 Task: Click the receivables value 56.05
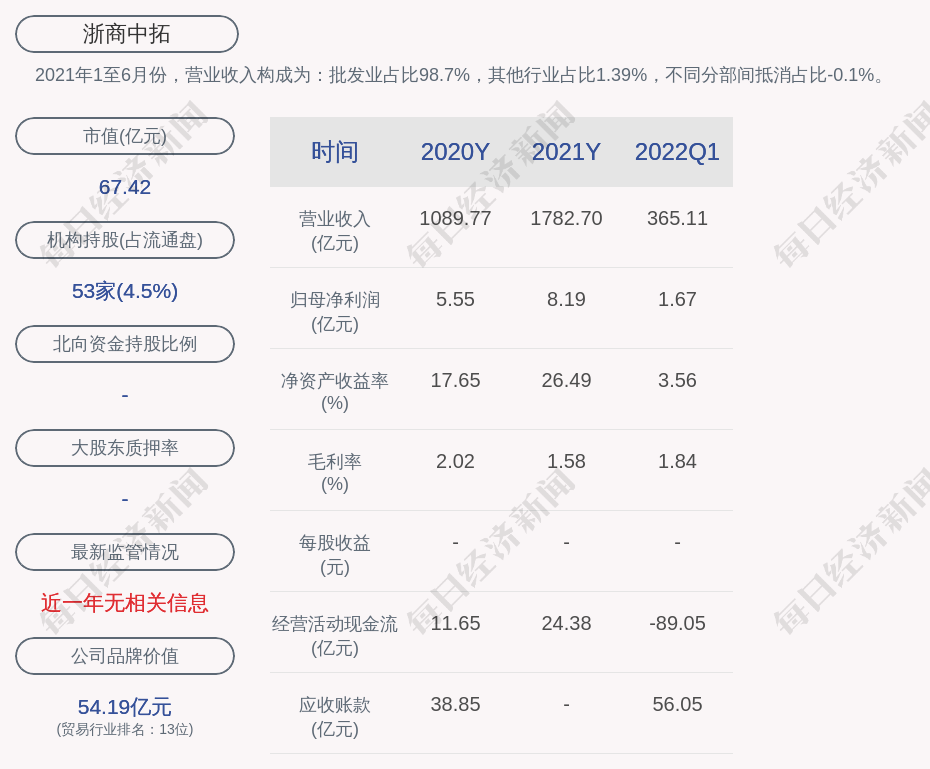(x=677, y=704)
